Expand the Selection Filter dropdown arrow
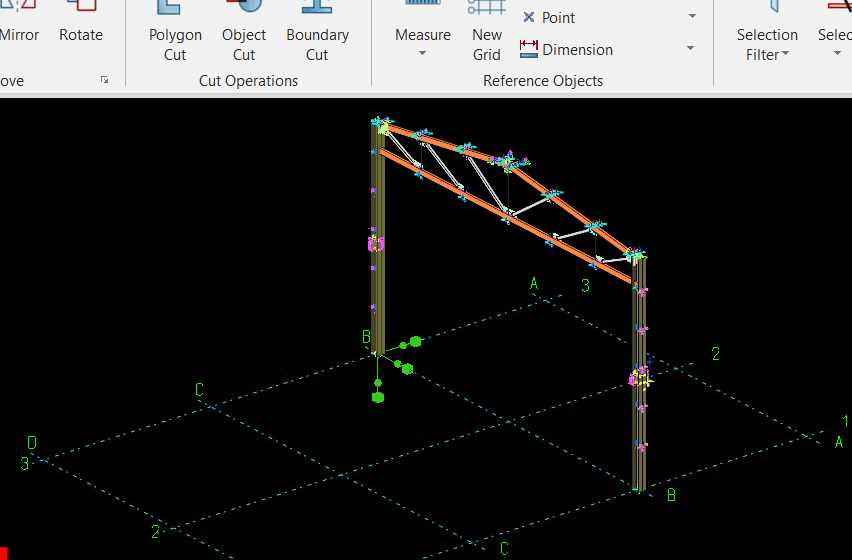 coord(785,55)
